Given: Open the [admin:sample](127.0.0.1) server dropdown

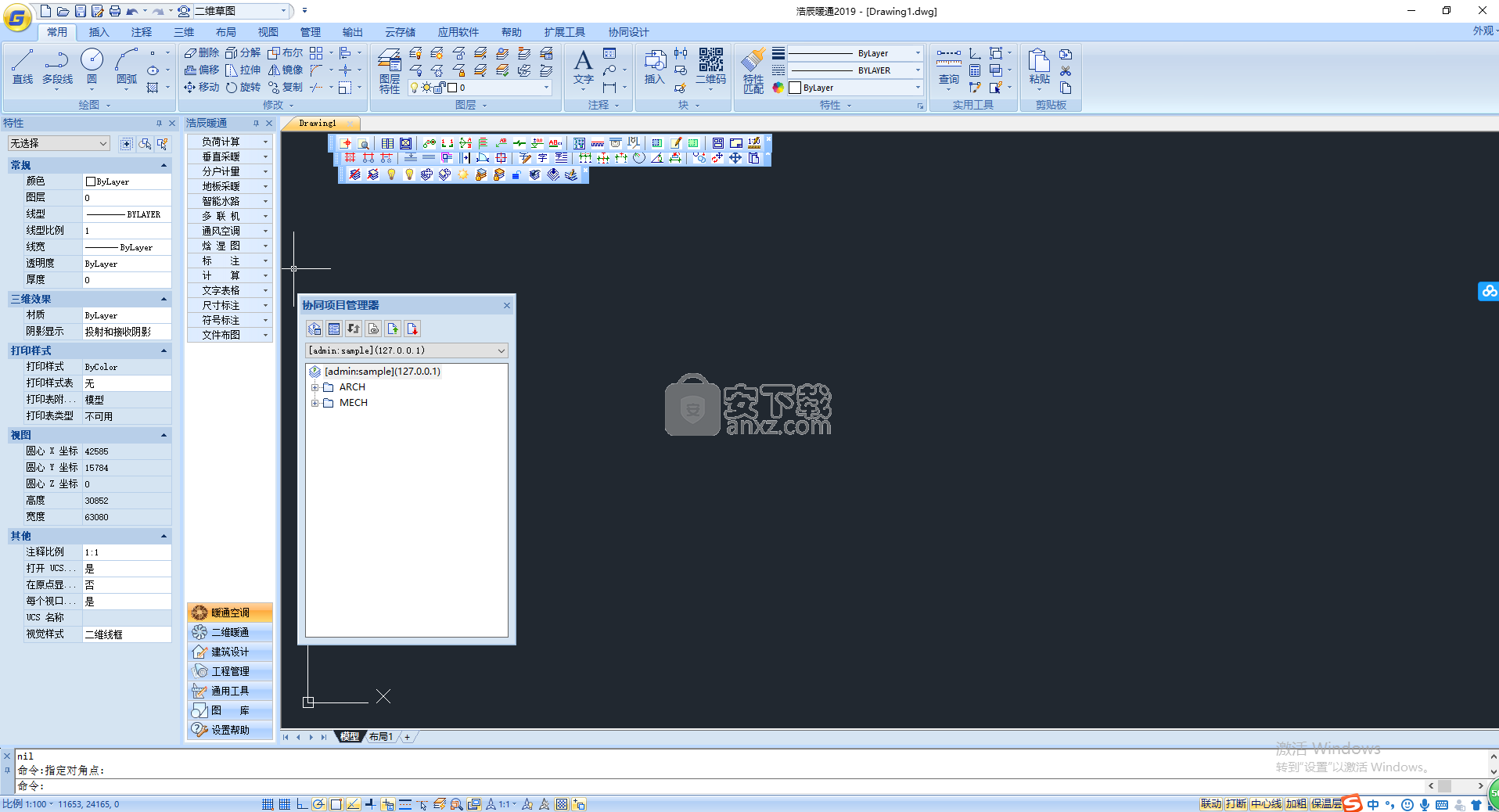Looking at the screenshot, I should pyautogui.click(x=501, y=350).
